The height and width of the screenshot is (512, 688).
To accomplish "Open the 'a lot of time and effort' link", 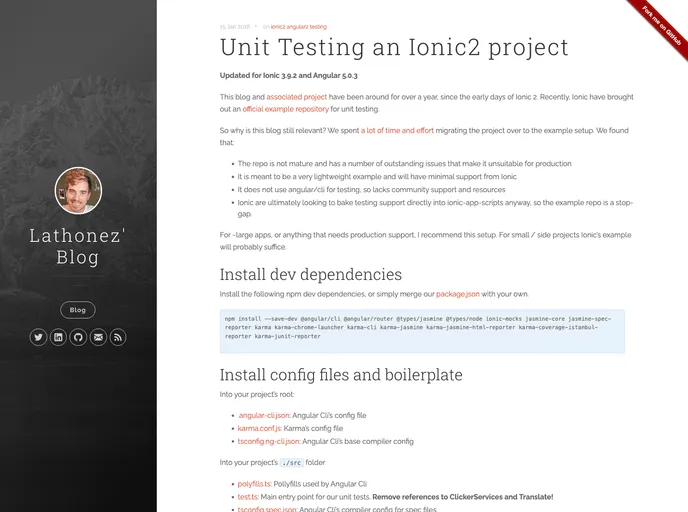I will [x=397, y=130].
